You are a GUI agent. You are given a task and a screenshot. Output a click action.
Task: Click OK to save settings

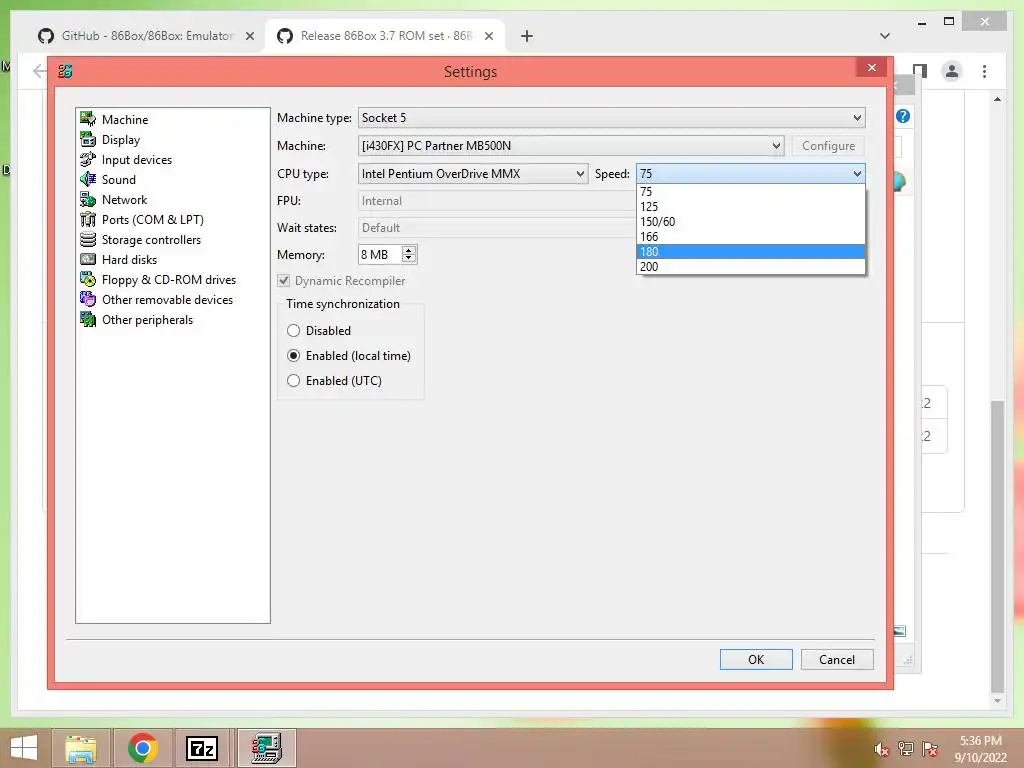click(756, 660)
